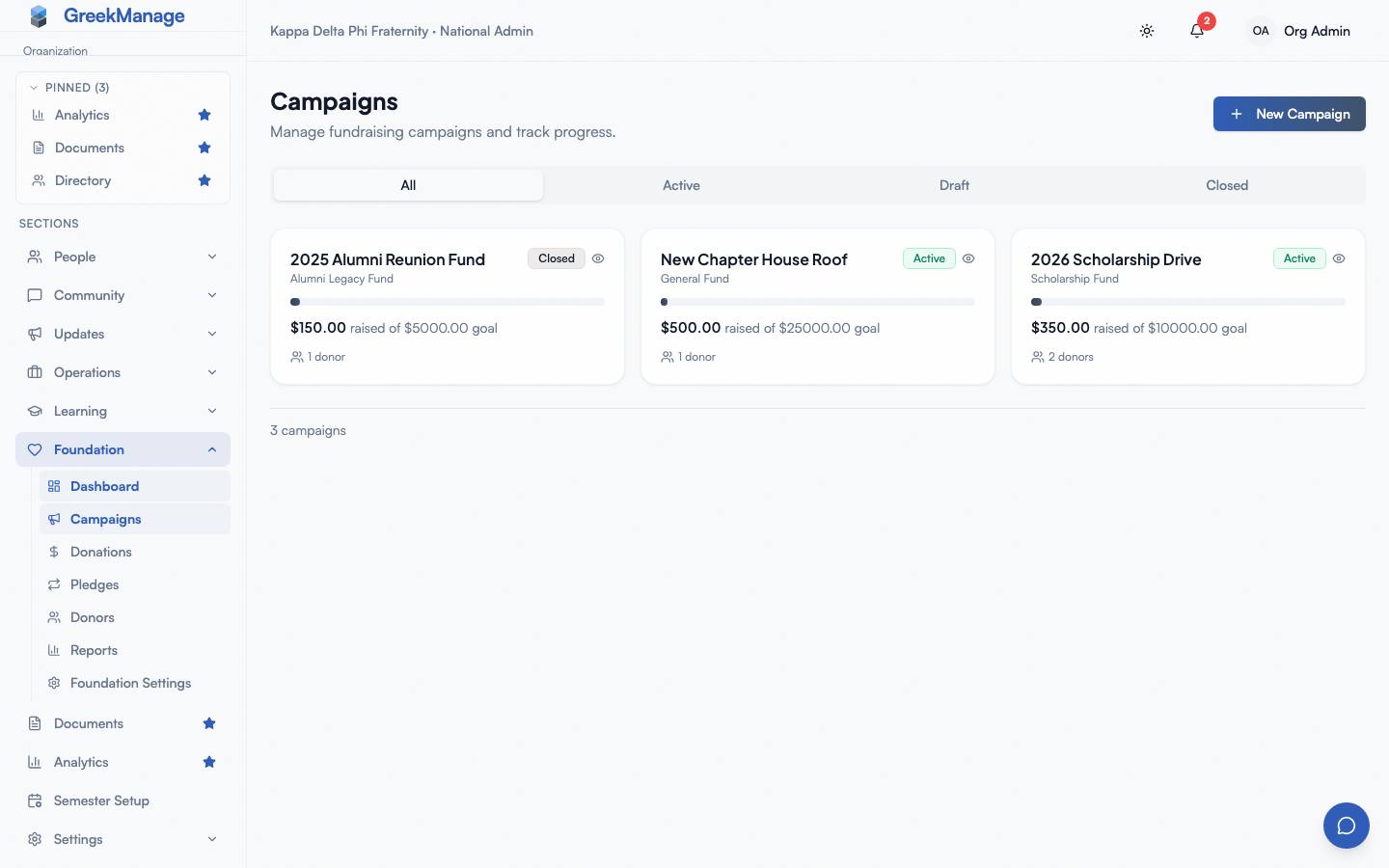1389x868 pixels.
Task: Click the GreekManage logo icon
Action: pyautogui.click(x=39, y=16)
